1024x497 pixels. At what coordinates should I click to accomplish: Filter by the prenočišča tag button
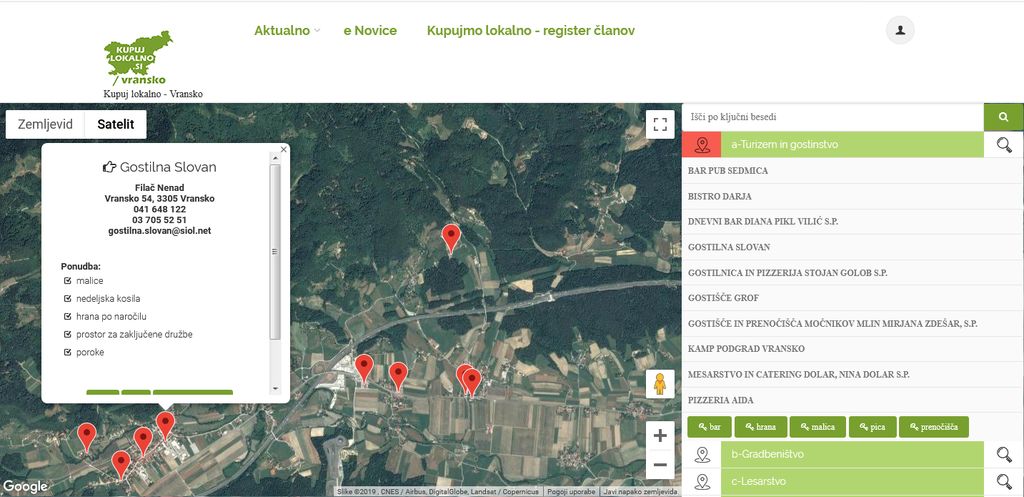933,427
